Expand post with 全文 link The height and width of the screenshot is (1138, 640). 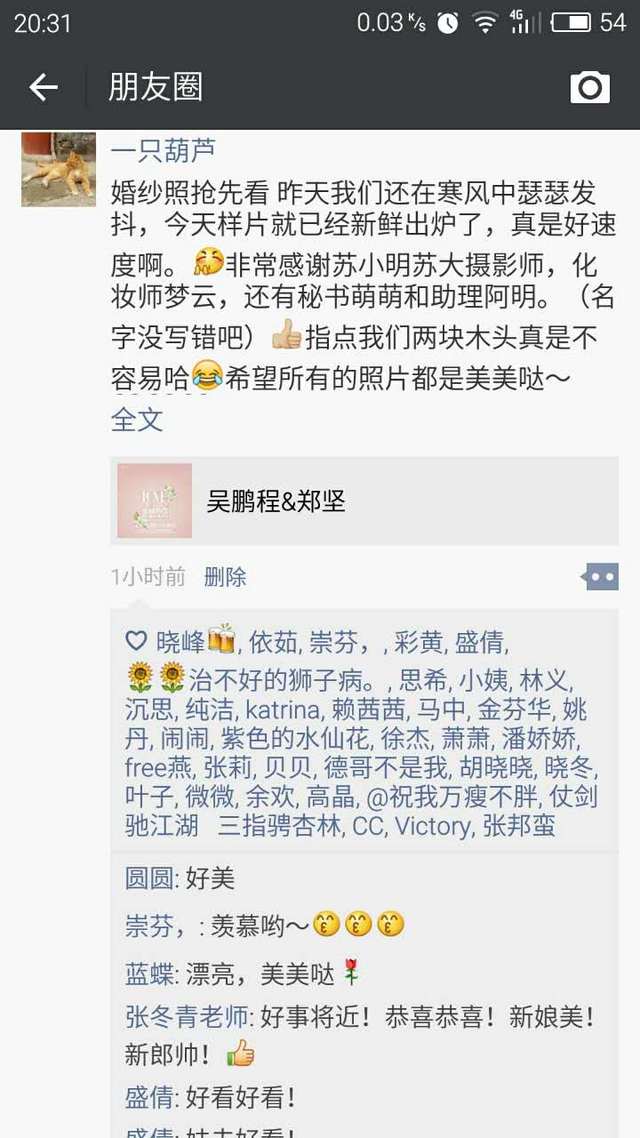[x=137, y=419]
